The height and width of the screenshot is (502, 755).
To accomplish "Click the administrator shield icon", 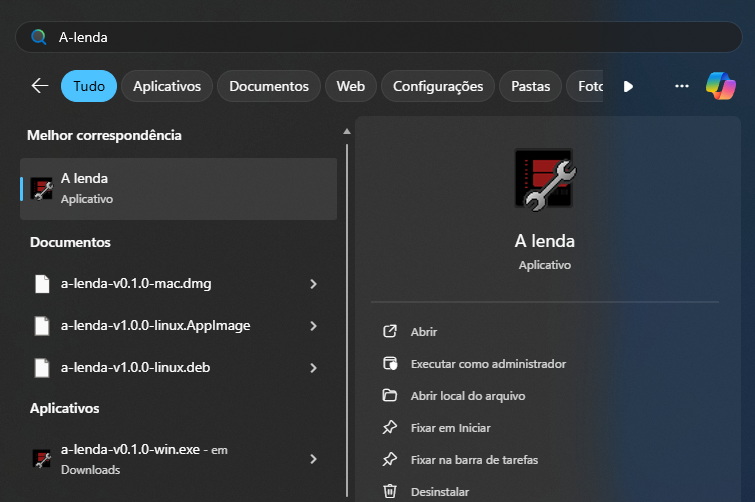I will 390,363.
